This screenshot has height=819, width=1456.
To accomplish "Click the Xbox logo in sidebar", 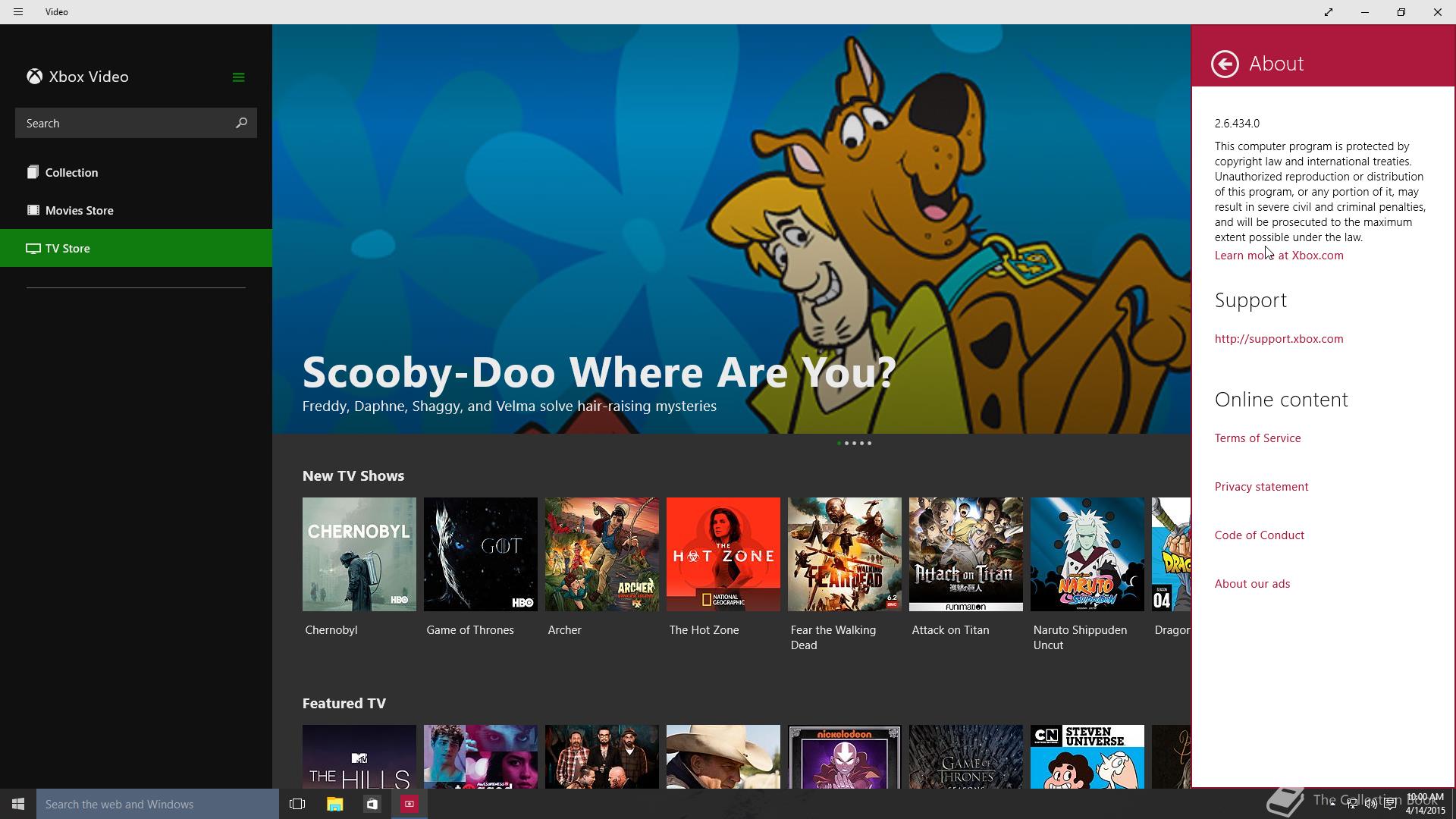I will 34,77.
